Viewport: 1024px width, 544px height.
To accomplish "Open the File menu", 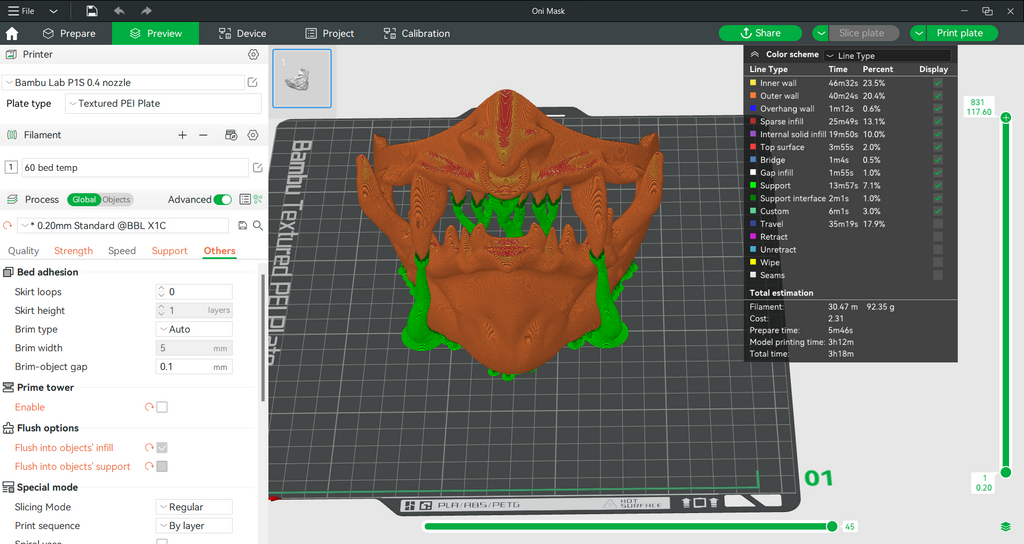I will [x=22, y=11].
